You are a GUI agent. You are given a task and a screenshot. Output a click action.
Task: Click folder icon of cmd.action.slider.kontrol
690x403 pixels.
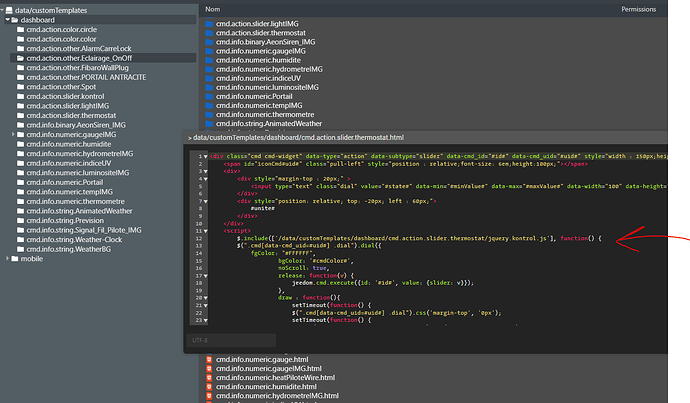tap(20, 96)
